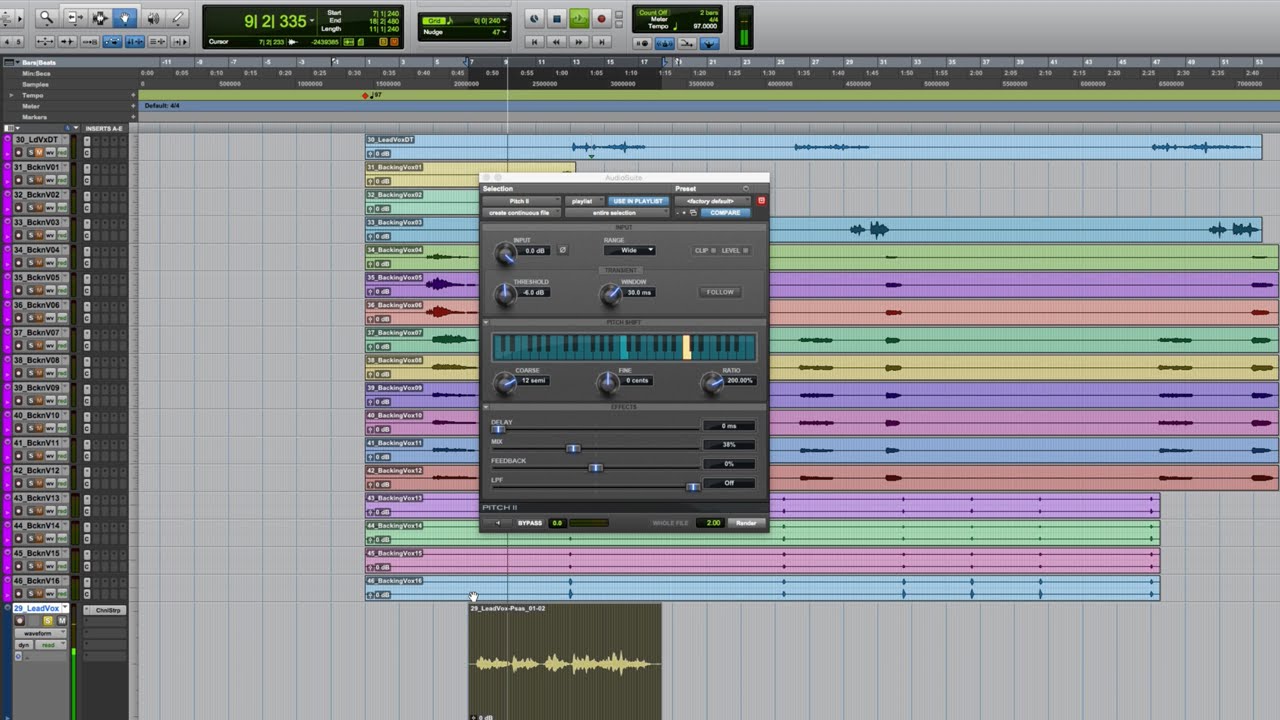Click Go to End transport button
The image size is (1280, 720).
point(601,42)
